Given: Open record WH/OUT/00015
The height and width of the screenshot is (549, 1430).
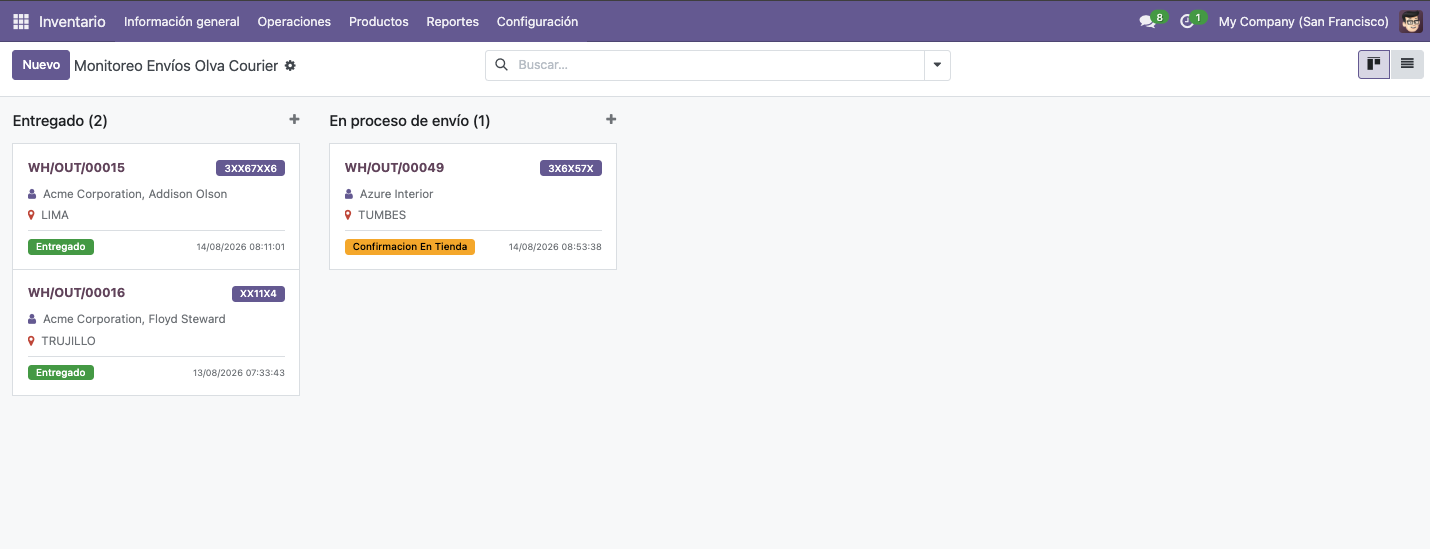Looking at the screenshot, I should (76, 167).
